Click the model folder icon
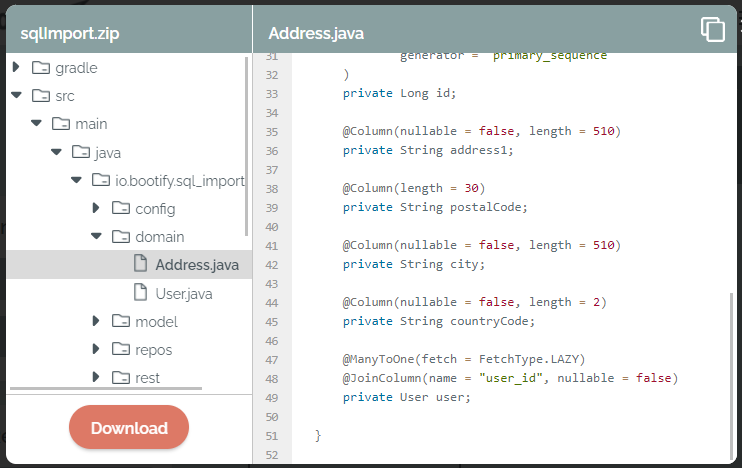Viewport: 742px width, 468px height. click(121, 321)
